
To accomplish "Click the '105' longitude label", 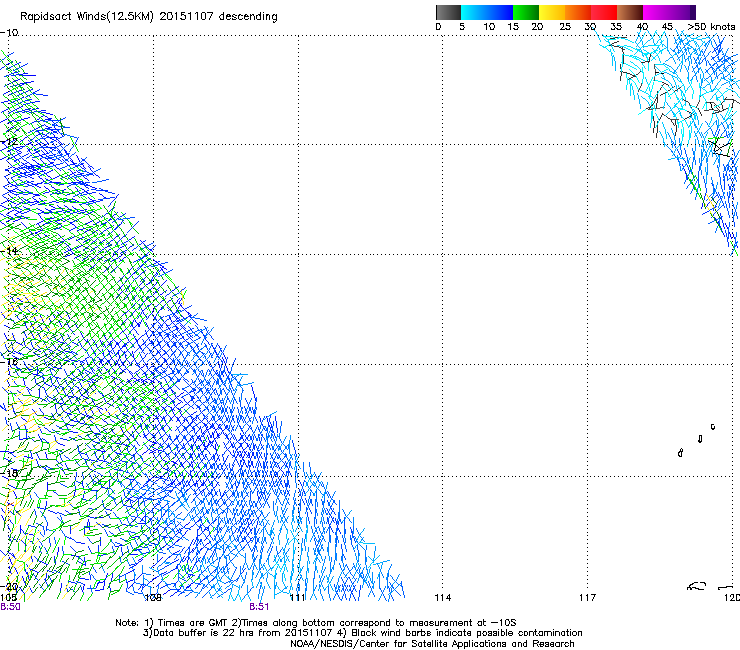I will click(x=8, y=598).
